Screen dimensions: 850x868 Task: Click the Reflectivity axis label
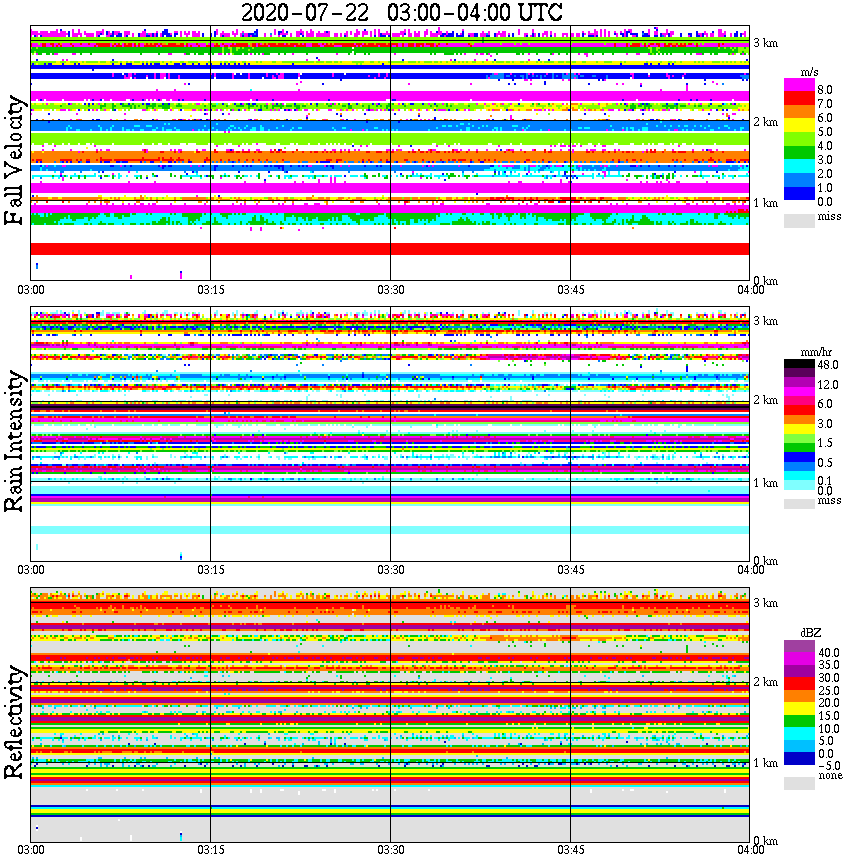14,722
